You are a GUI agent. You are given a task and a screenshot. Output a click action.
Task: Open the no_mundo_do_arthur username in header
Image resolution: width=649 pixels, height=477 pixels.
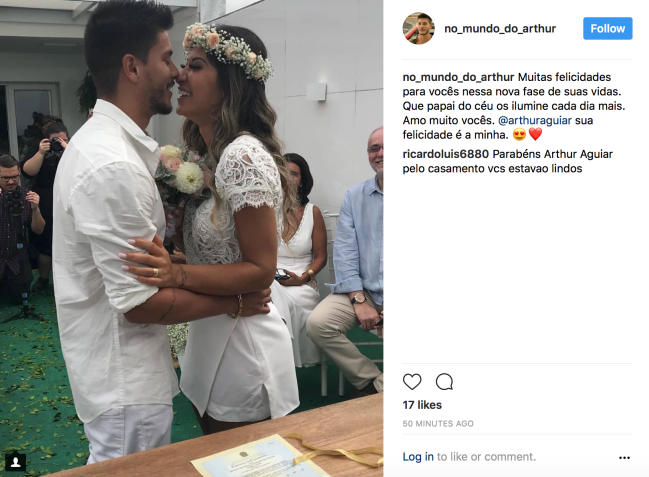pyautogui.click(x=500, y=29)
